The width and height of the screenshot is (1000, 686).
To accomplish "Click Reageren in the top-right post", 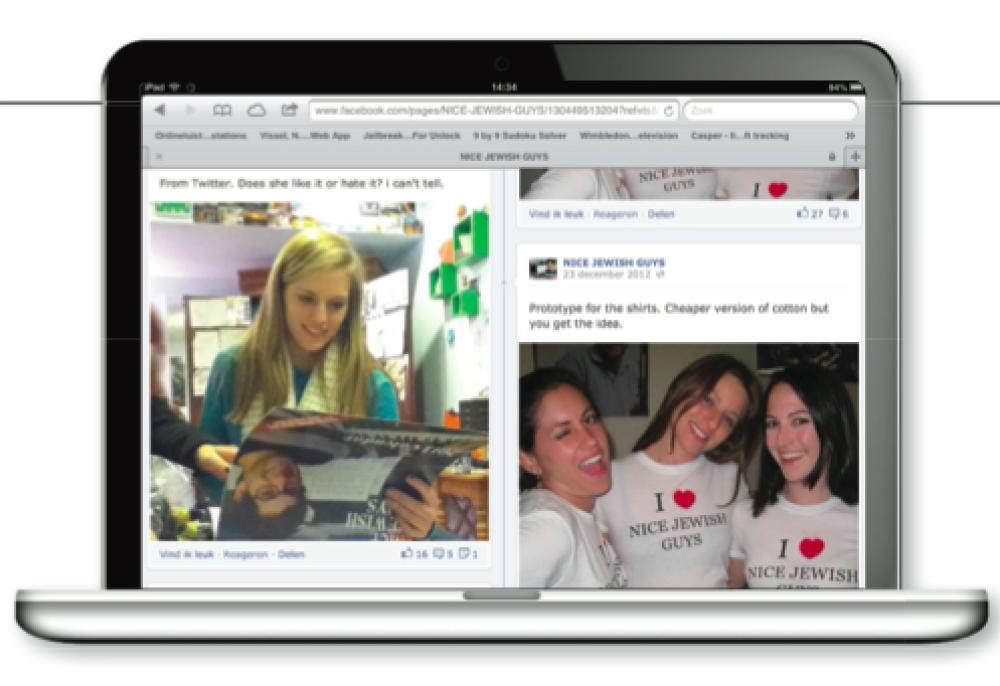I will coord(615,214).
